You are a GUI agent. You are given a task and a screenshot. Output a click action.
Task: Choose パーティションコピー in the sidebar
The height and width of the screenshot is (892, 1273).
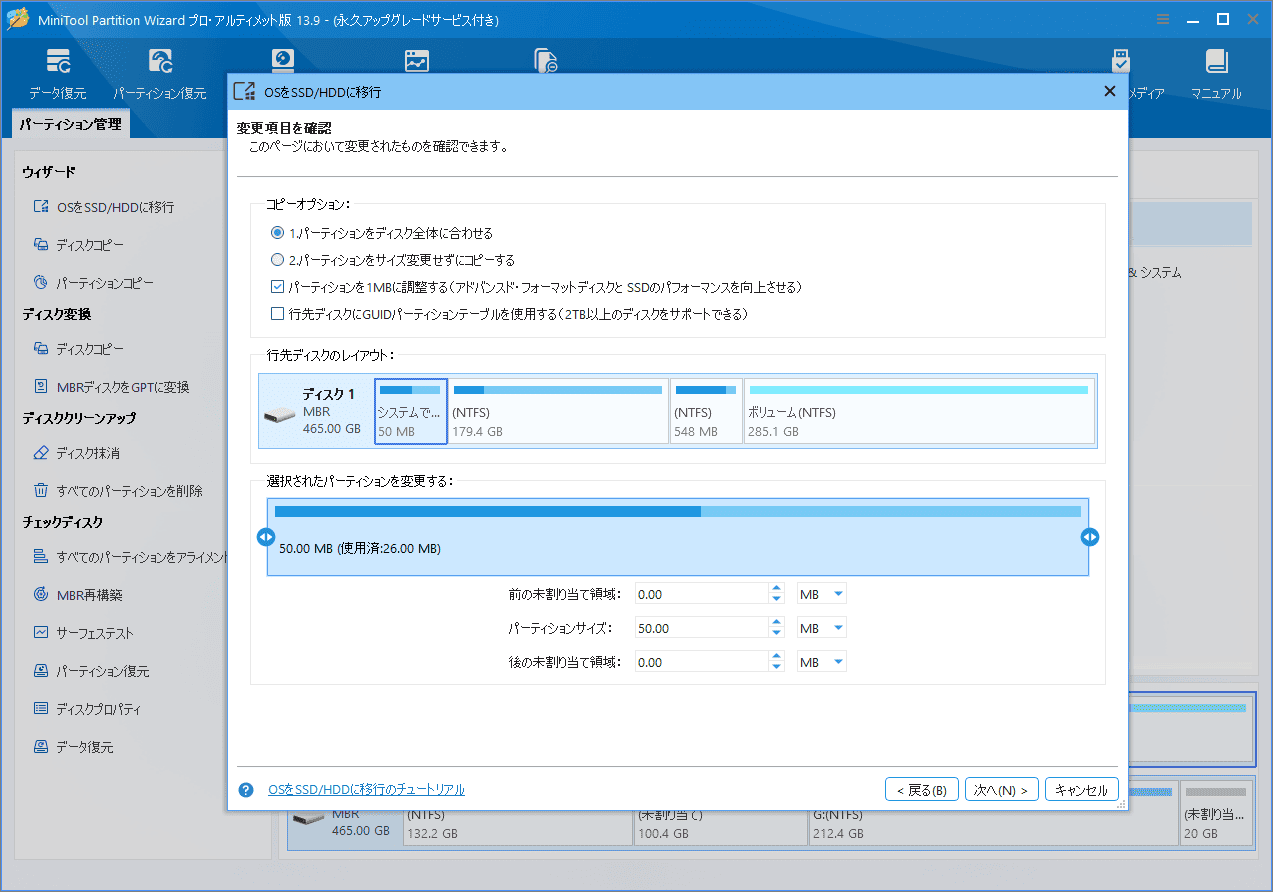pos(93,283)
